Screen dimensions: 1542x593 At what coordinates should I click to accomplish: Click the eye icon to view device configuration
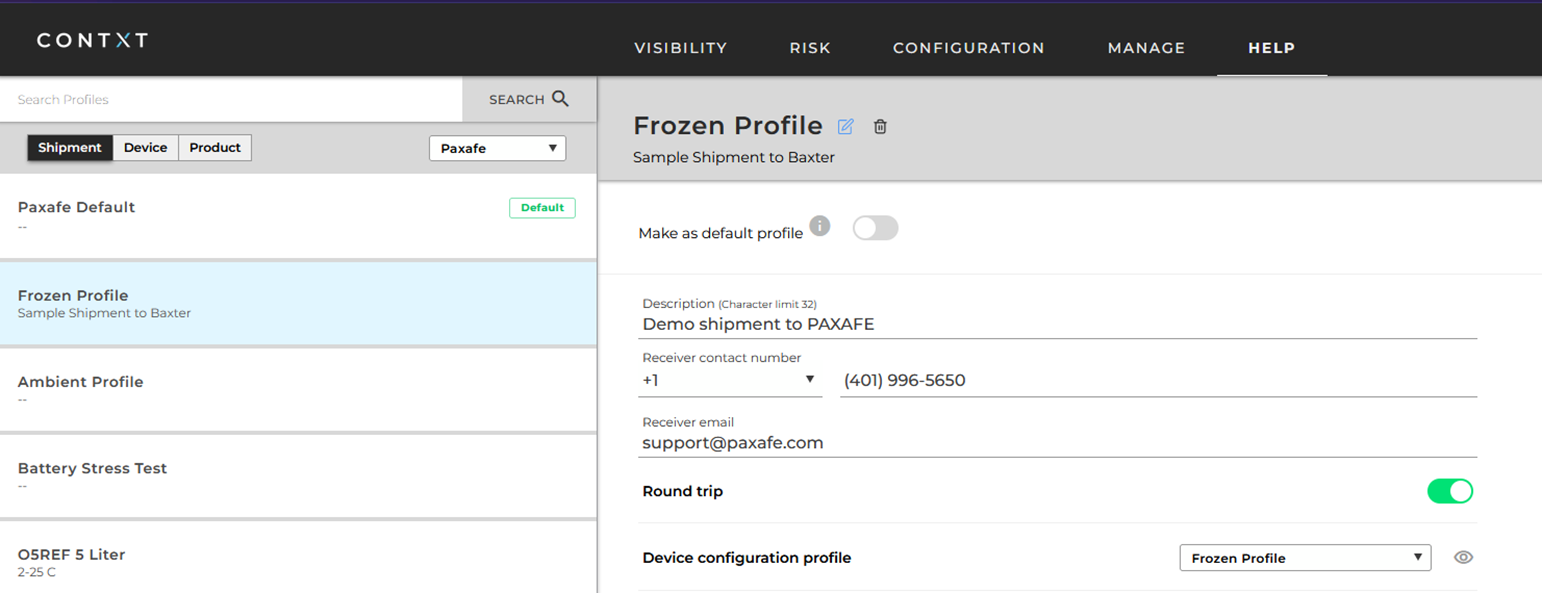[1463, 558]
